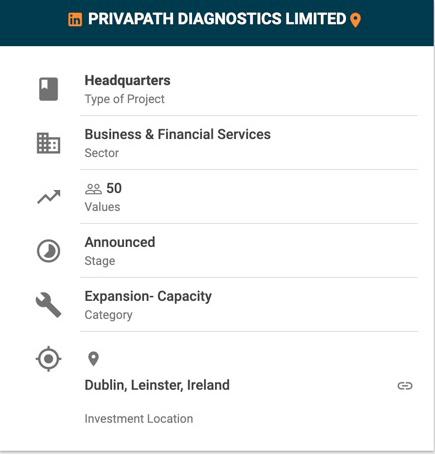Select the Headquarters project type text
Image resolution: width=435 pixels, height=455 pixels.
[127, 80]
